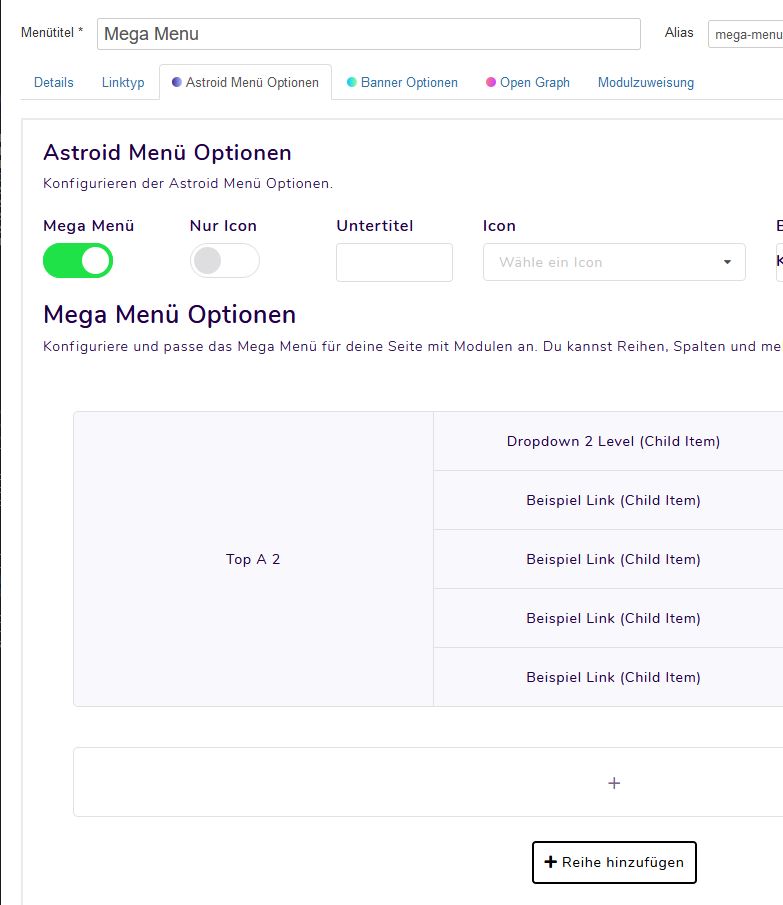Click the caret arrow of the icon picker
Image resolution: width=783 pixels, height=905 pixels.
tap(727, 262)
